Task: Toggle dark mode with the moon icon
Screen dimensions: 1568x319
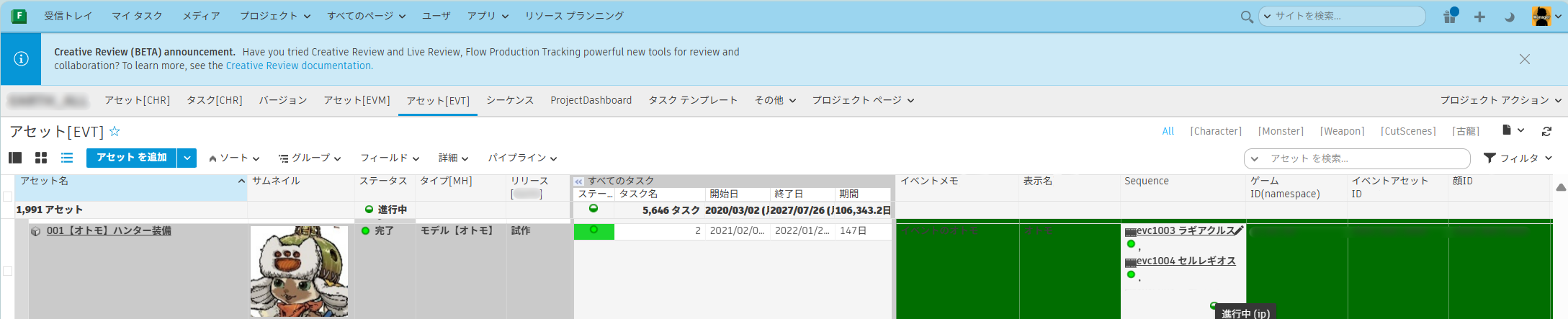Action: point(1509,17)
